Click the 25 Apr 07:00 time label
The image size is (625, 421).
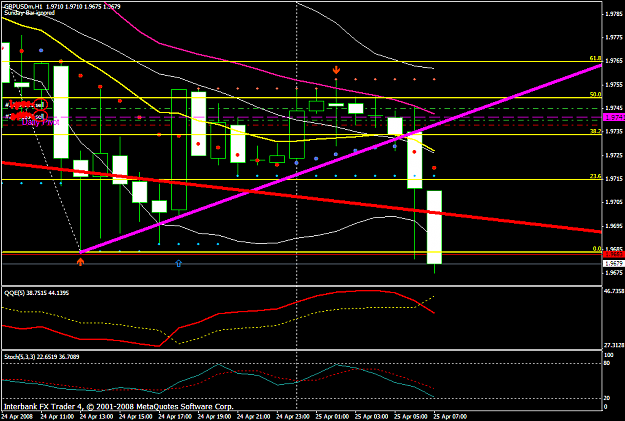pos(450,417)
